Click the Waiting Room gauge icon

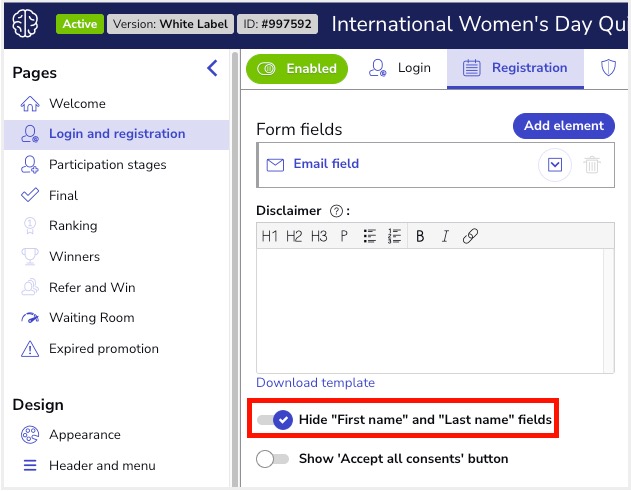tap(30, 318)
